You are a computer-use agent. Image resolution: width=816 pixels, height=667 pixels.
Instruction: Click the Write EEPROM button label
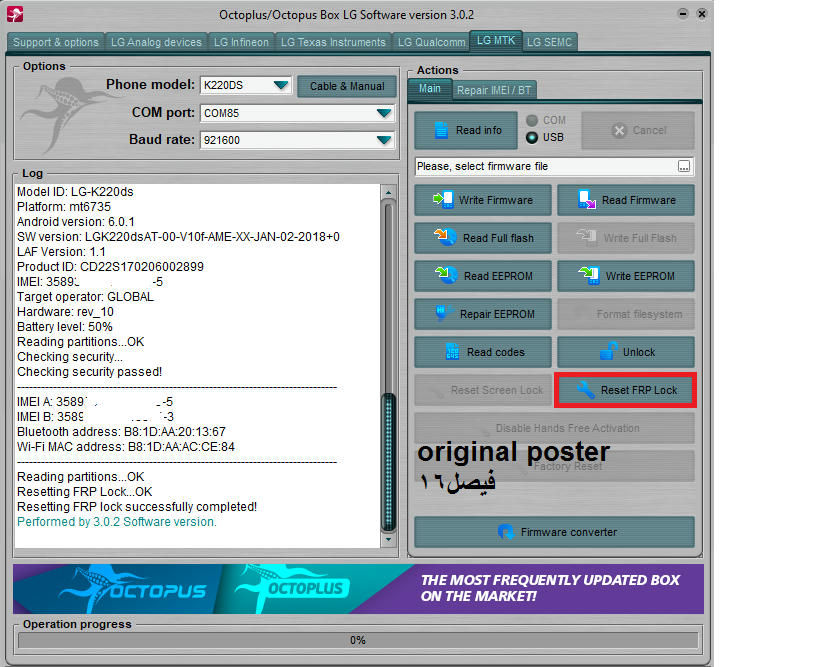point(640,276)
